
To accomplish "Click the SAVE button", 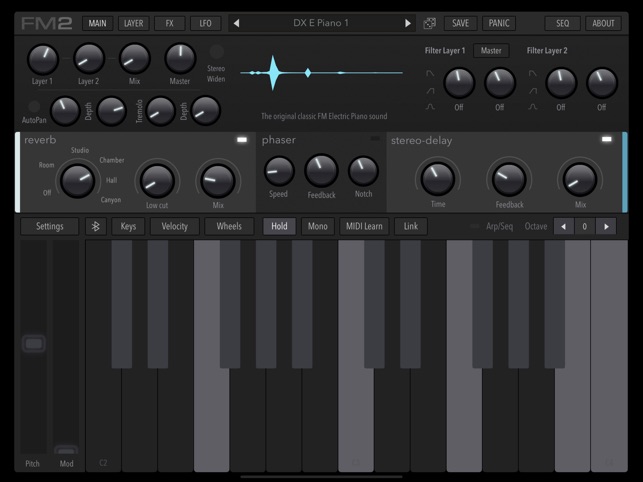I will tap(461, 23).
